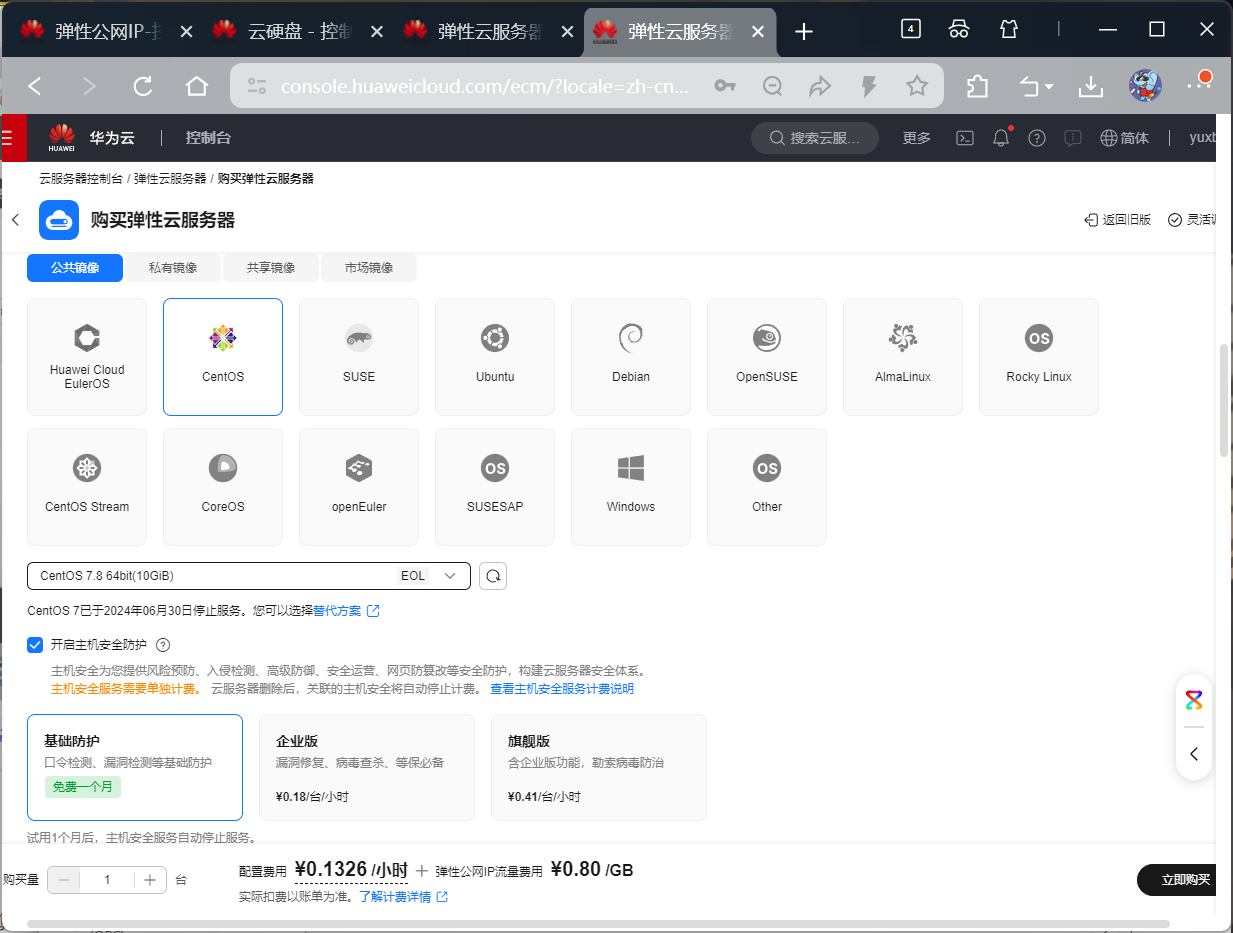The image size is (1233, 933).
Task: Switch to the 私有镜像 tab
Action: [173, 268]
